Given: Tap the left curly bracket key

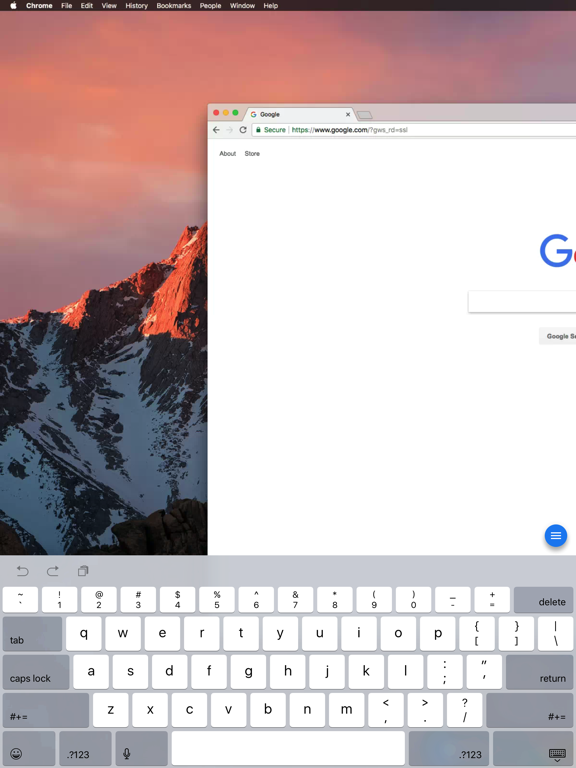Looking at the screenshot, I should 477,634.
